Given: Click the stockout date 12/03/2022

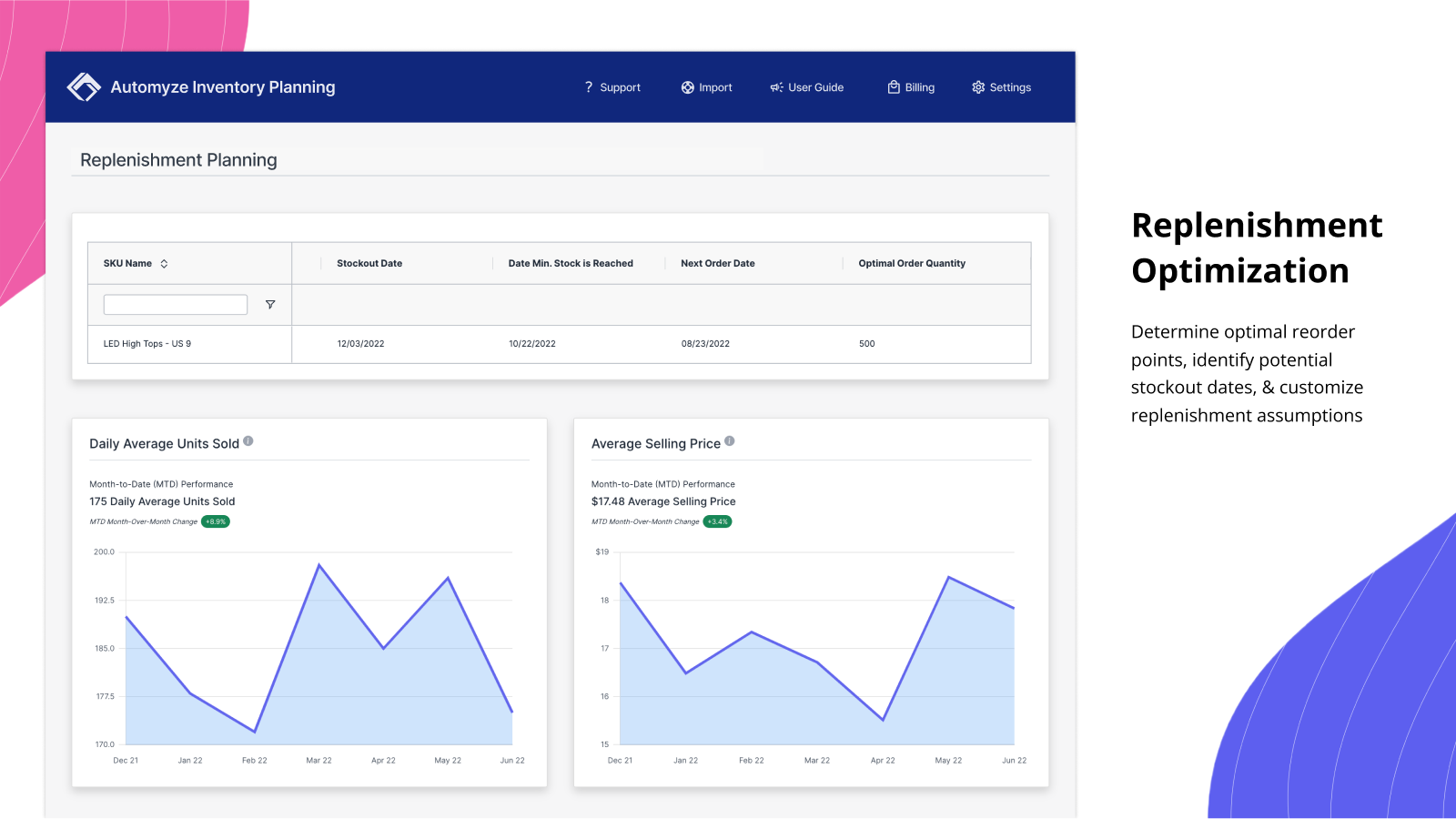Looking at the screenshot, I should pos(360,344).
